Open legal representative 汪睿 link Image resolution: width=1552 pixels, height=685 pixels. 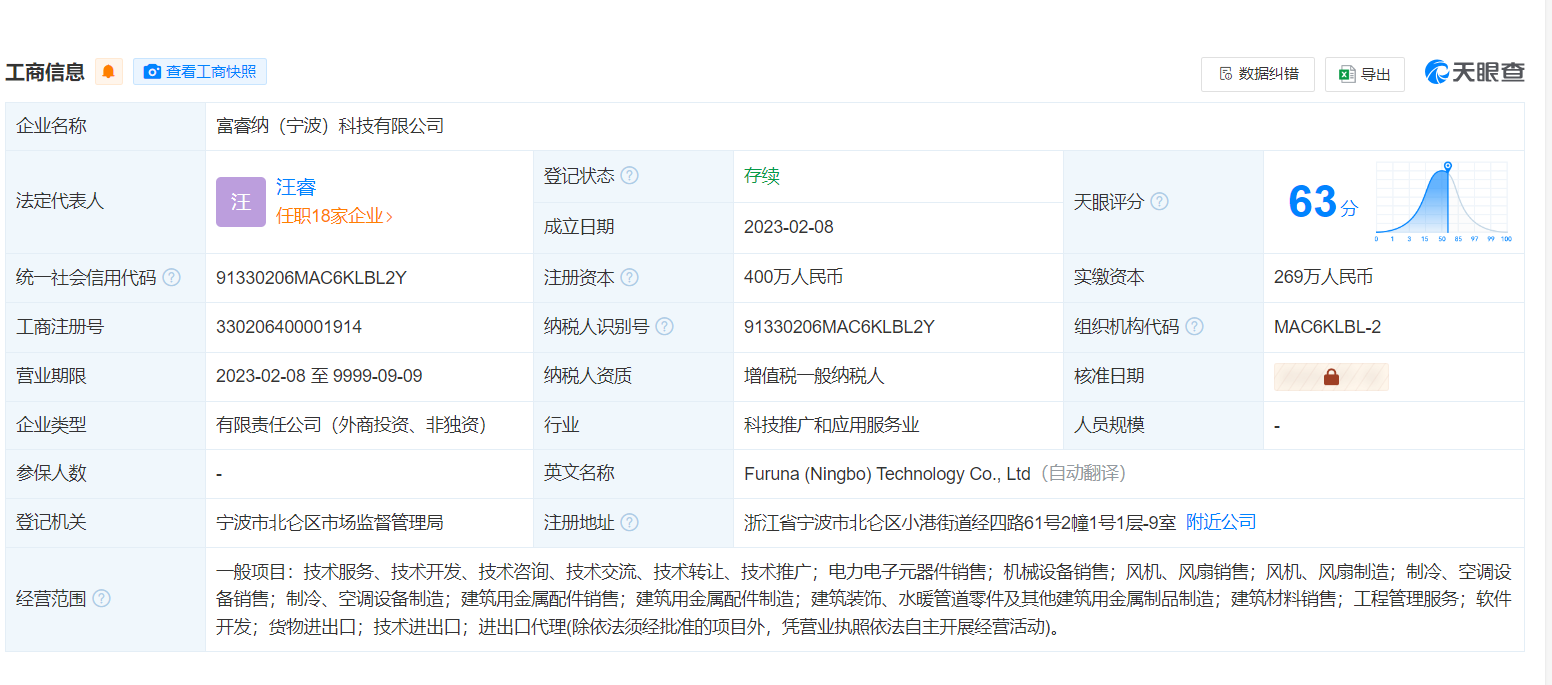point(296,187)
